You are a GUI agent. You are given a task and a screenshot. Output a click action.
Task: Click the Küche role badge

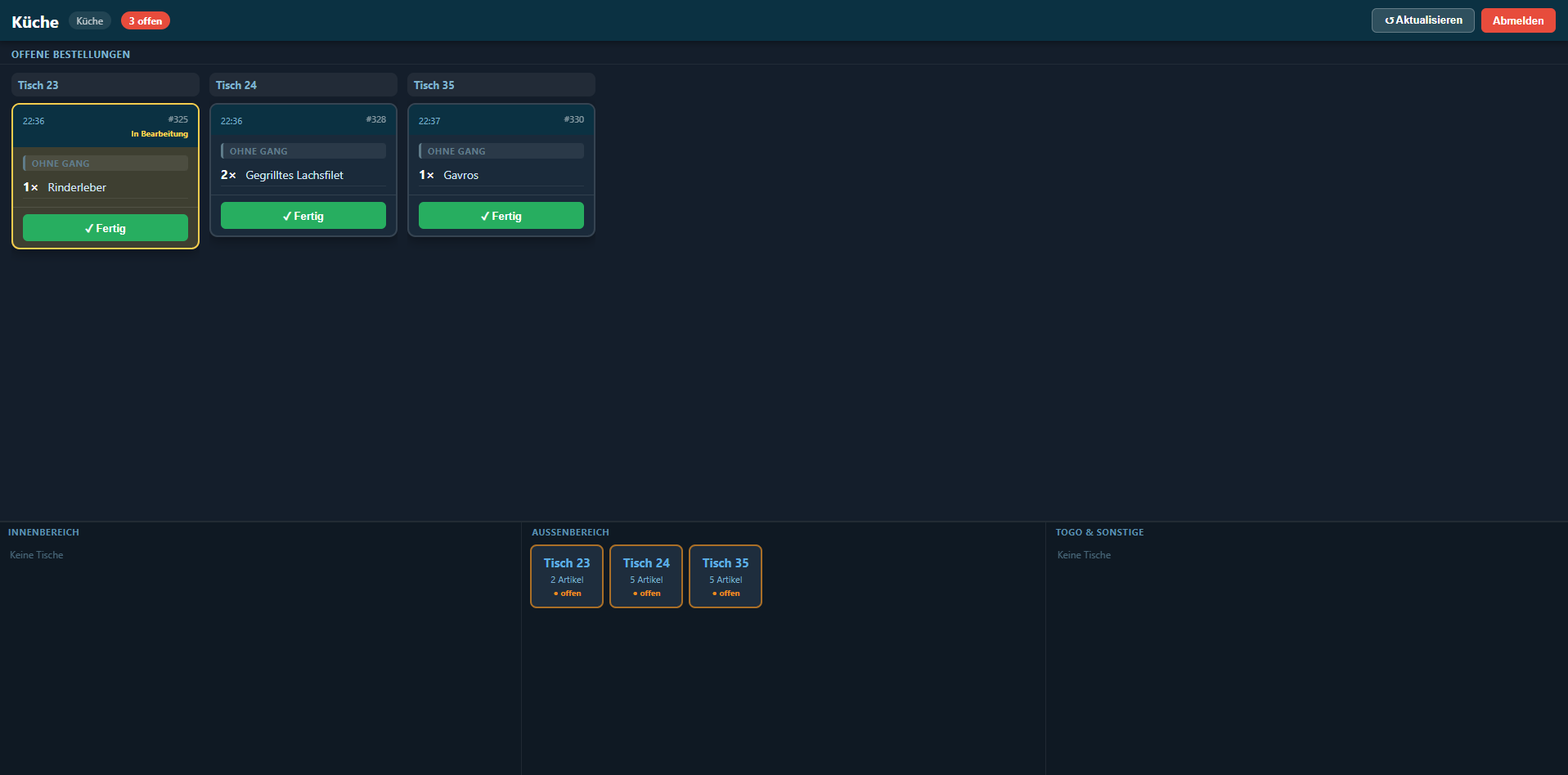(x=90, y=21)
